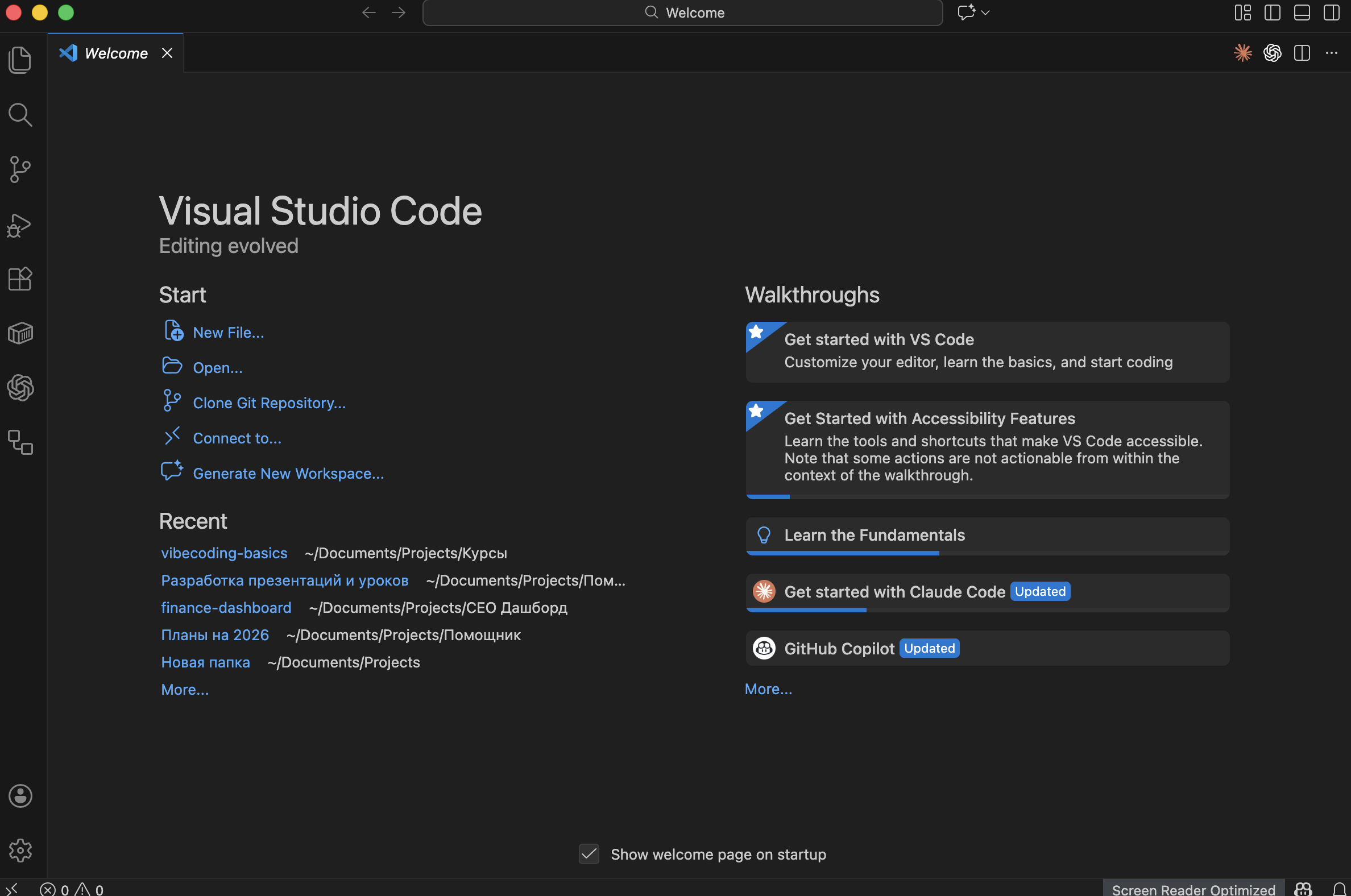1351x896 pixels.
Task: Expand the Copilot chat dropdown in the title bar
Action: coord(985,13)
